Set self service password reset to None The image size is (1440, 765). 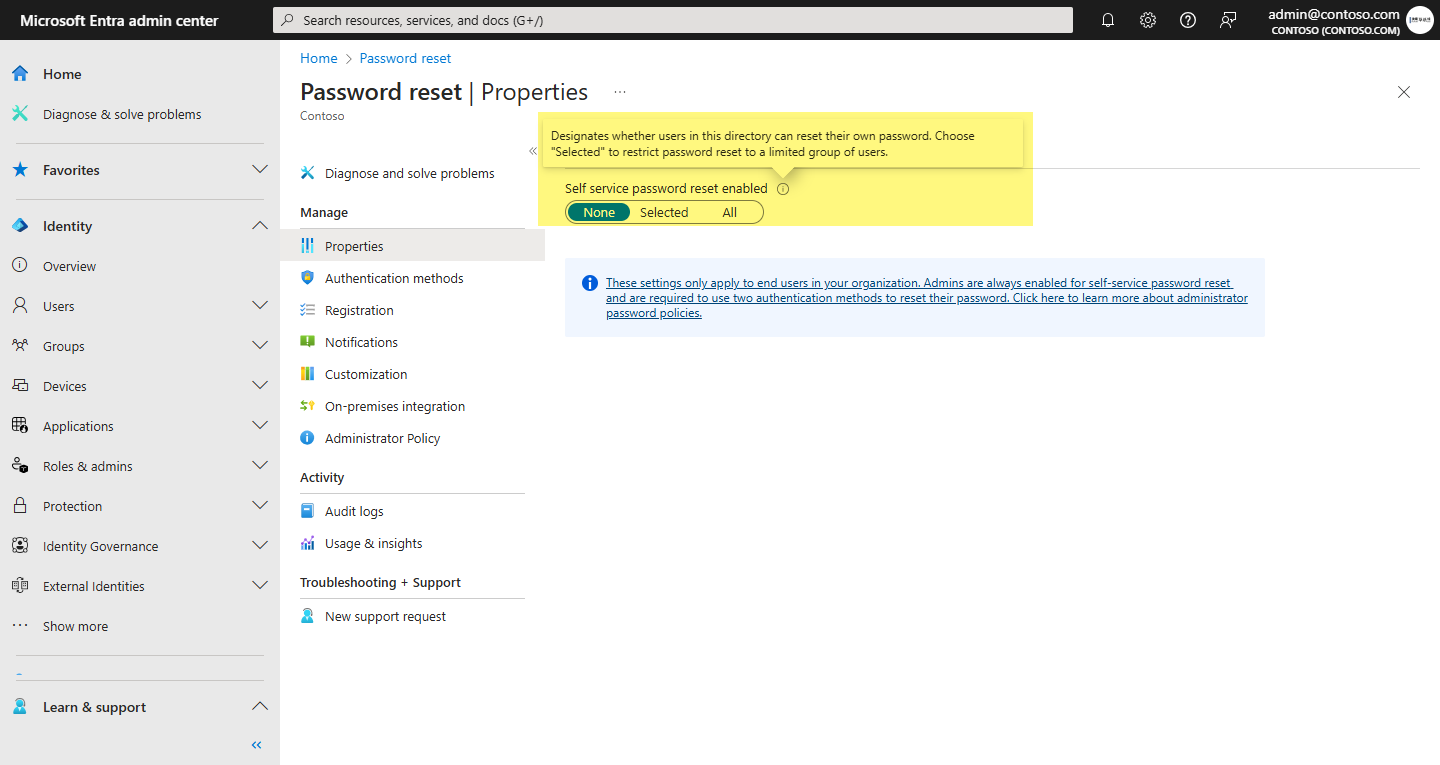coord(599,212)
